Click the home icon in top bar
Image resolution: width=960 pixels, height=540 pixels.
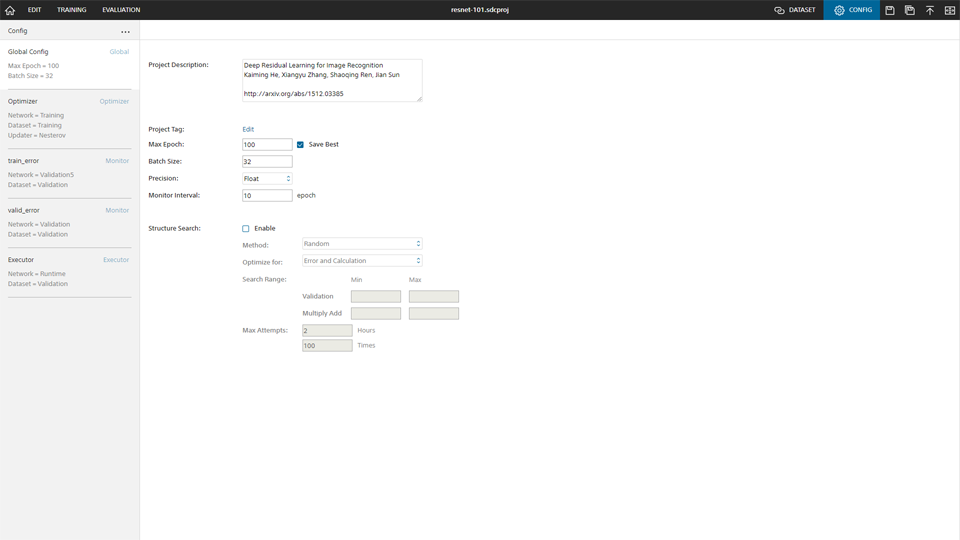[x=10, y=10]
